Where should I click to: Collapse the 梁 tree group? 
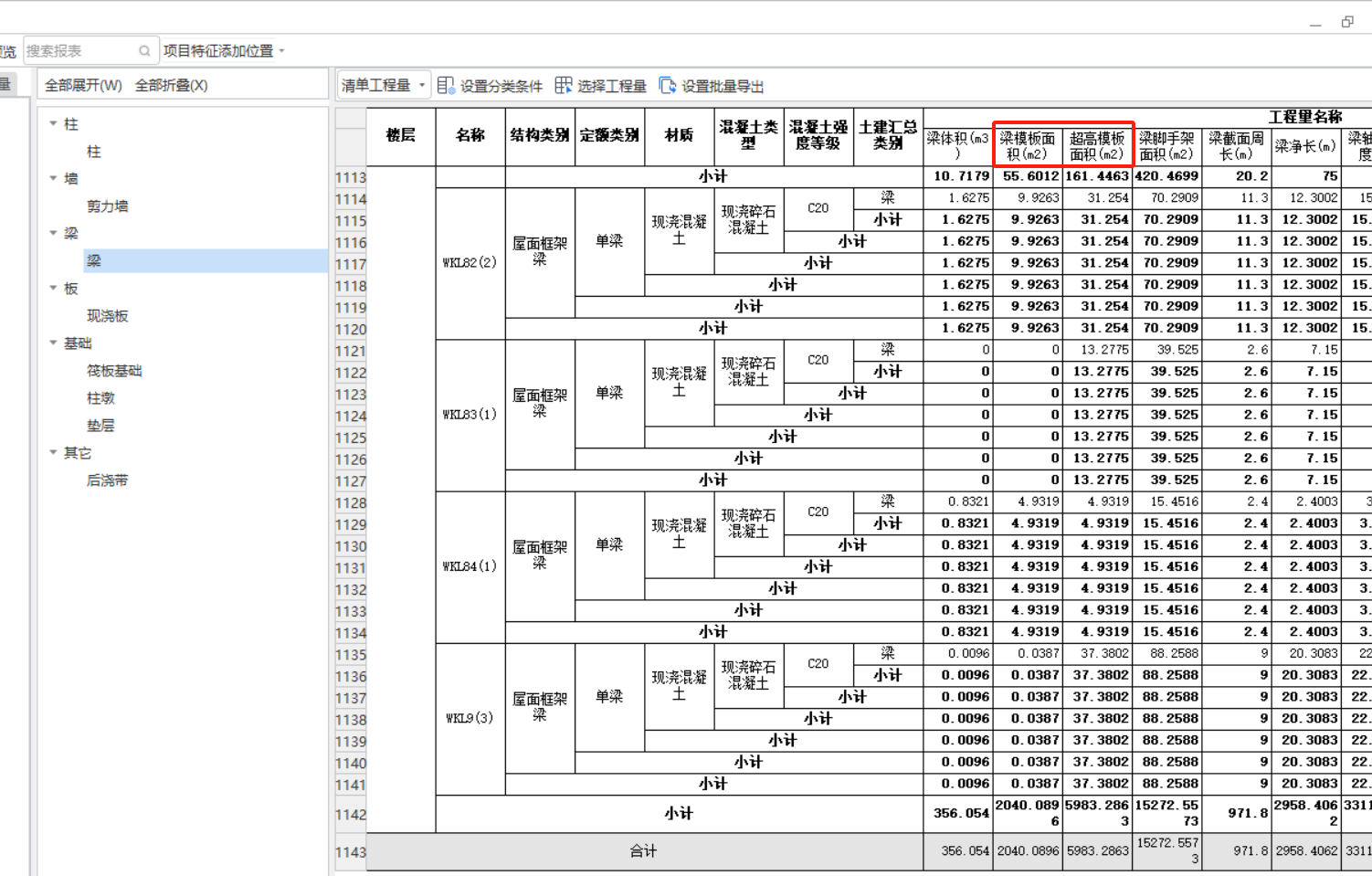tap(53, 233)
